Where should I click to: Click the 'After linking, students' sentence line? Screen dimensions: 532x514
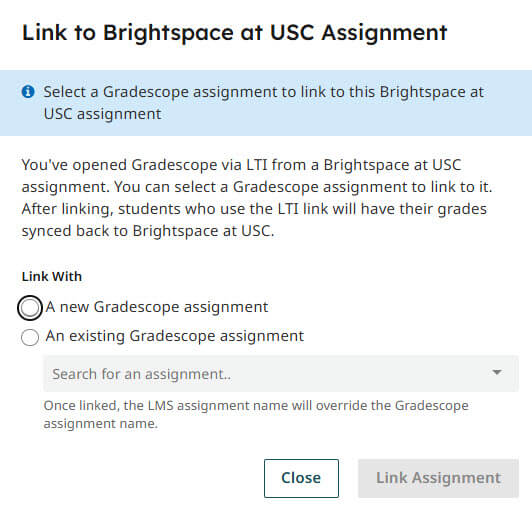click(254, 209)
